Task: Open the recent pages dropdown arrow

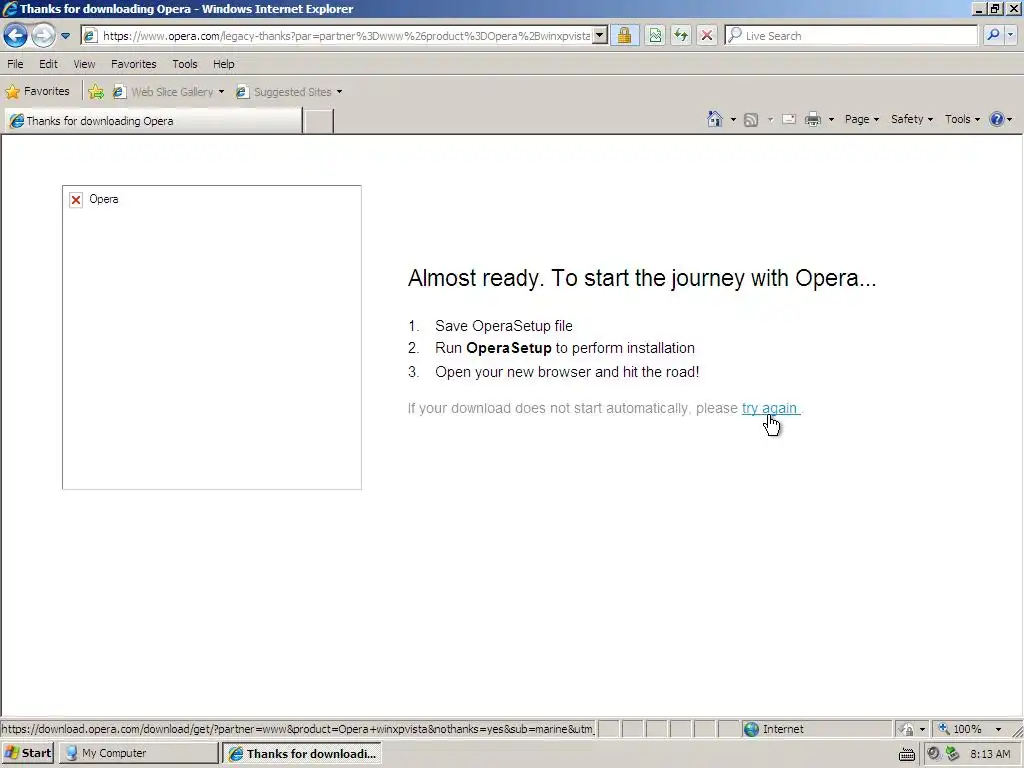Action: pos(65,36)
